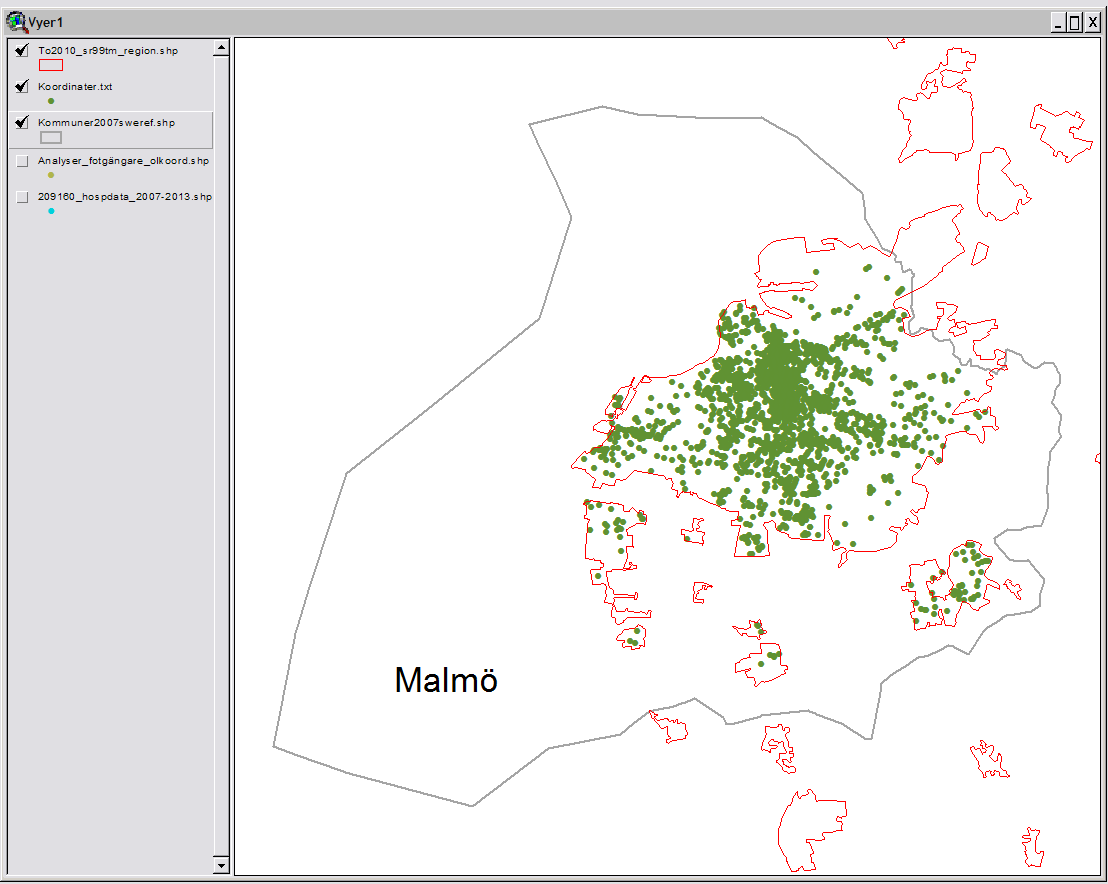Click the gray rectangle symbol of Kommuner2007sweref

click(x=51, y=137)
